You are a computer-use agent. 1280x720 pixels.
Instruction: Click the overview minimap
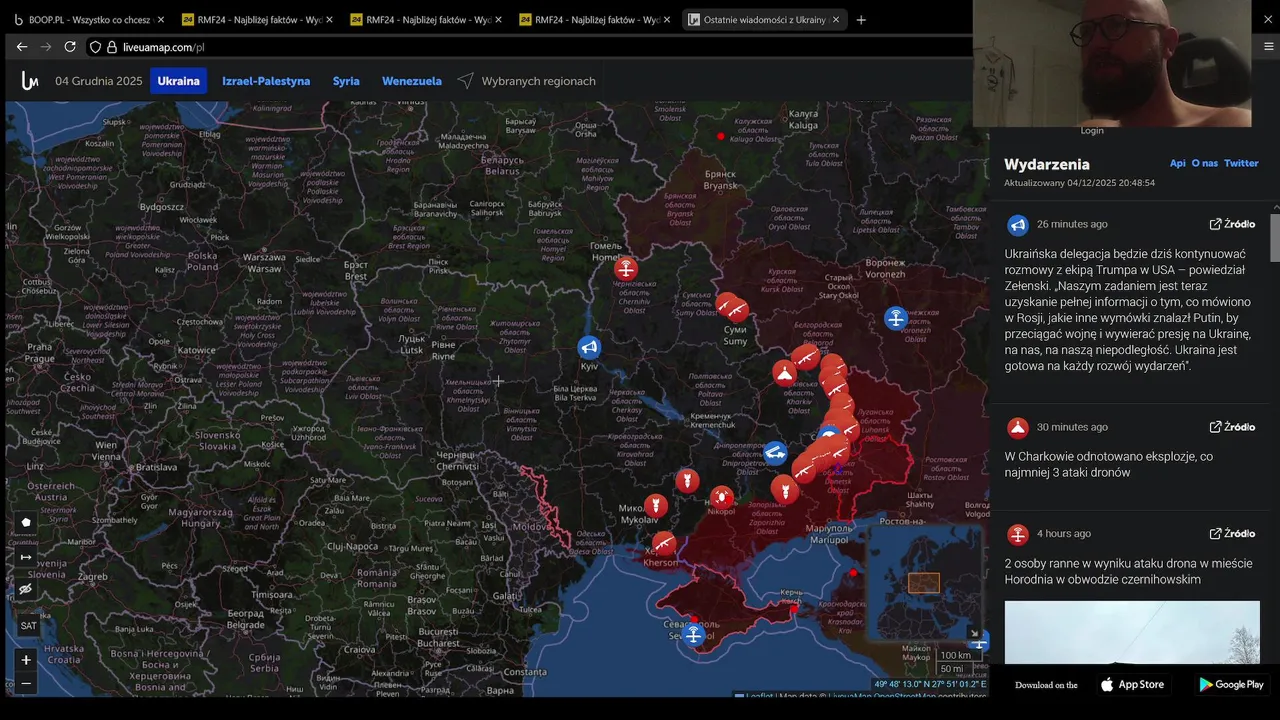[924, 582]
